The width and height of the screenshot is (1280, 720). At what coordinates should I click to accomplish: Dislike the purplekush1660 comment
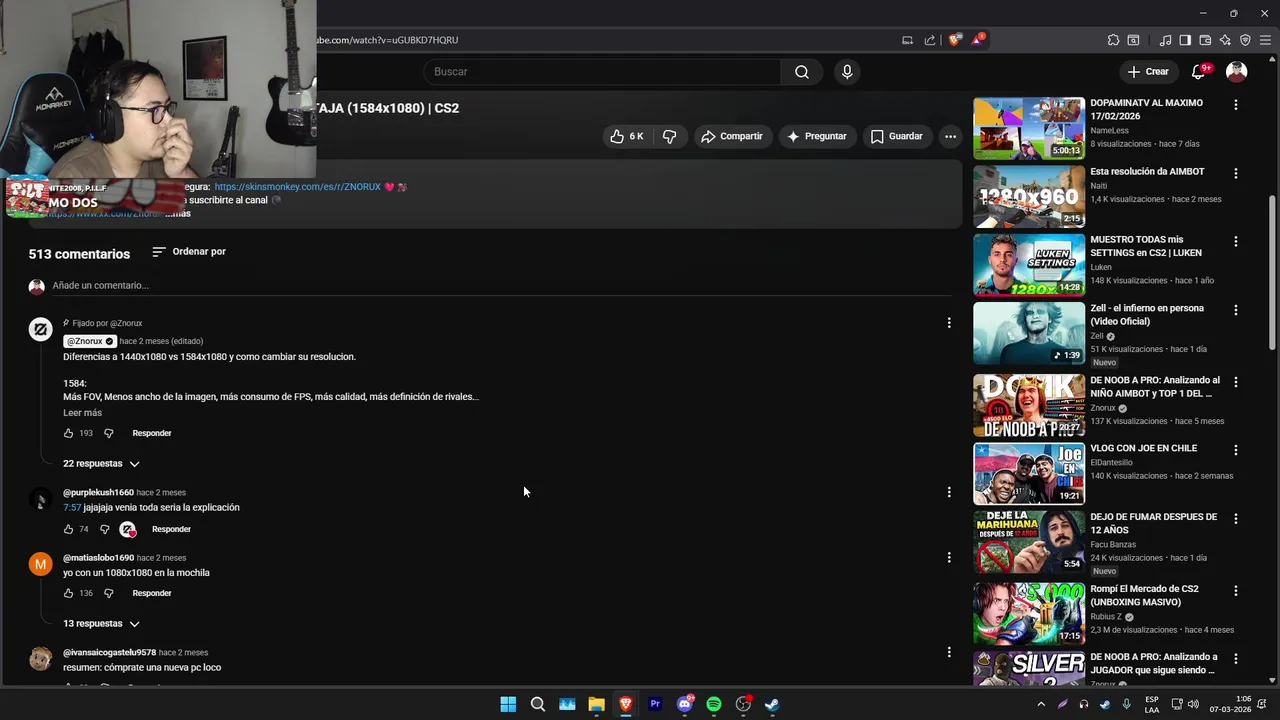pyautogui.click(x=104, y=529)
